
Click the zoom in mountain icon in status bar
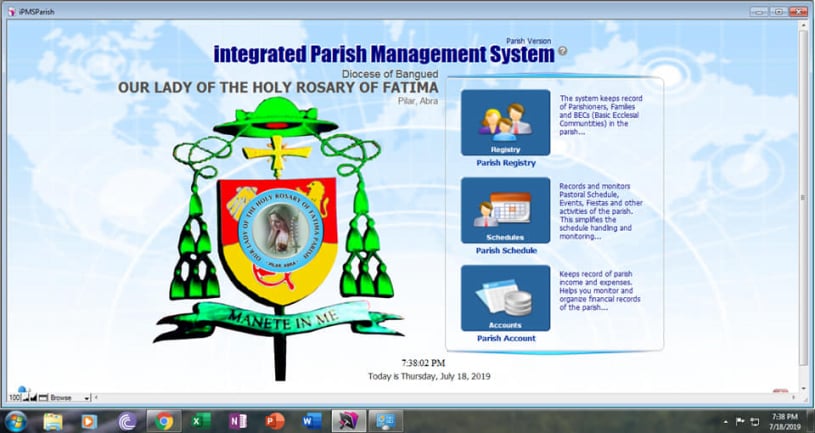[x=34, y=398]
